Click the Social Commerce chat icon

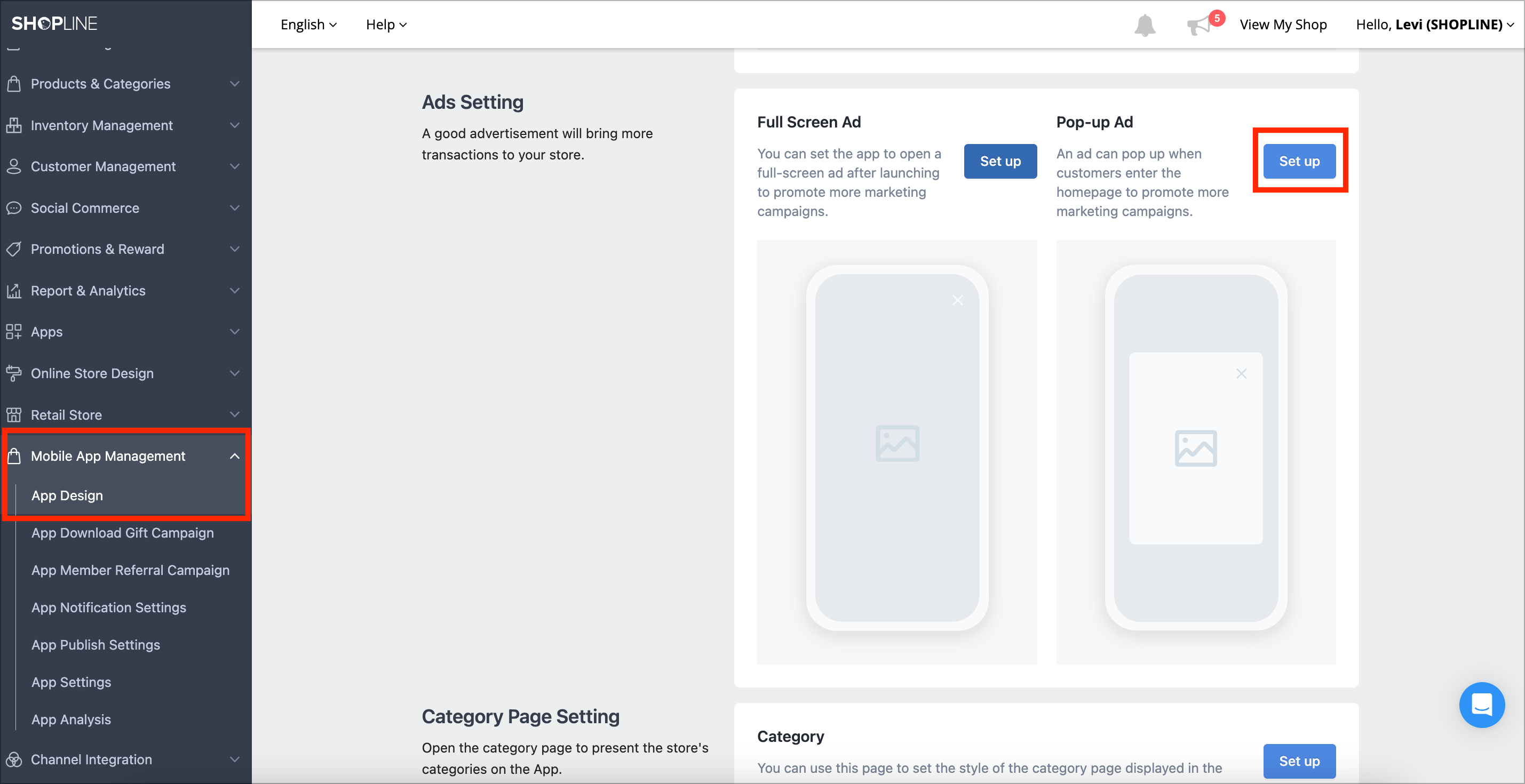point(14,207)
